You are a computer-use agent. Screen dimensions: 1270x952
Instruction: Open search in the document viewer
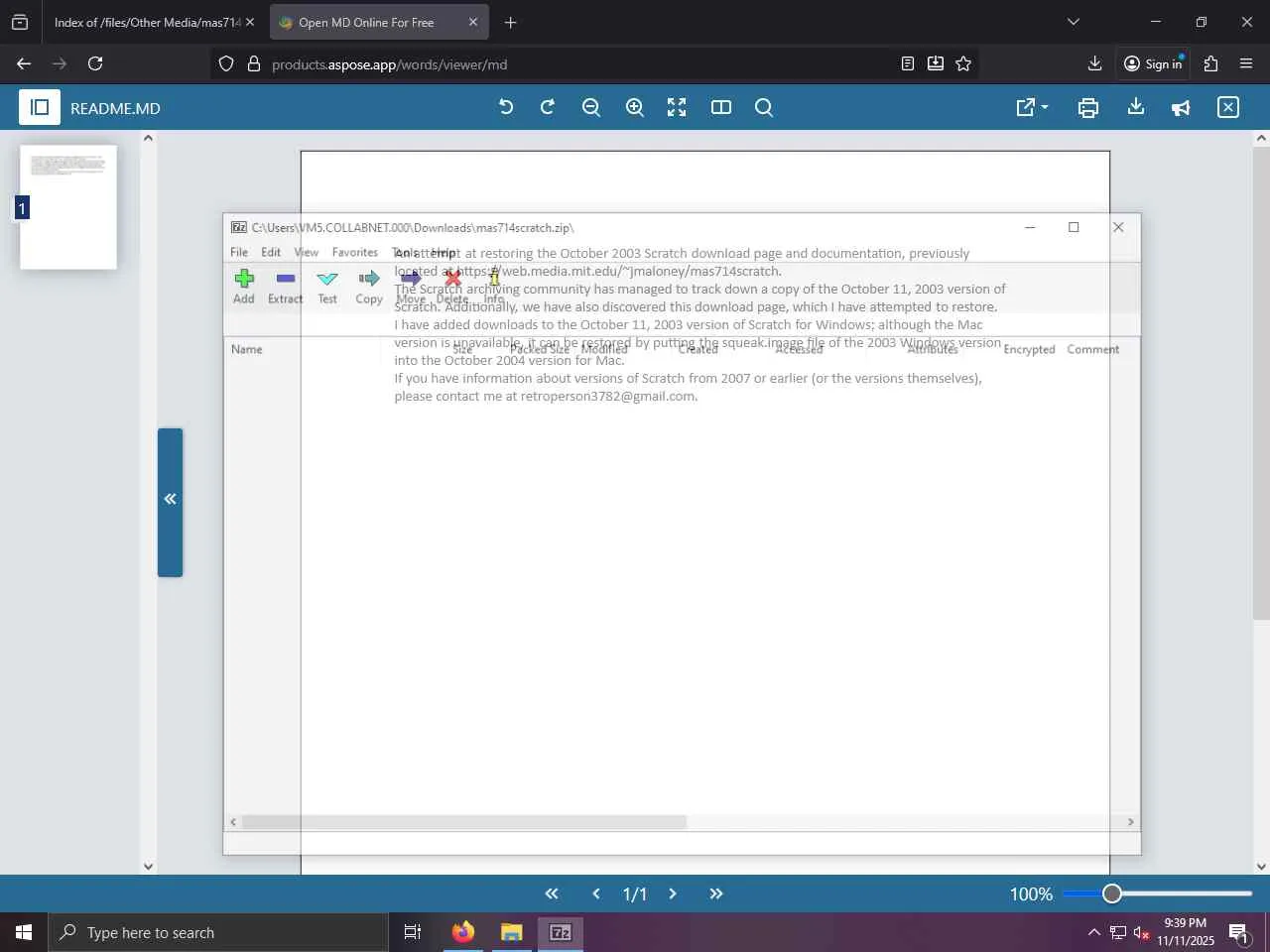pos(764,107)
